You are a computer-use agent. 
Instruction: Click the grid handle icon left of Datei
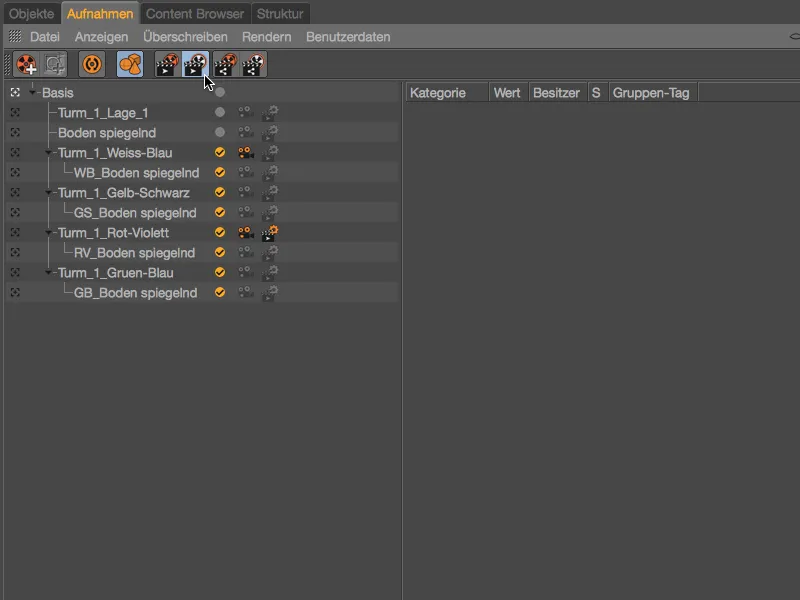15,36
